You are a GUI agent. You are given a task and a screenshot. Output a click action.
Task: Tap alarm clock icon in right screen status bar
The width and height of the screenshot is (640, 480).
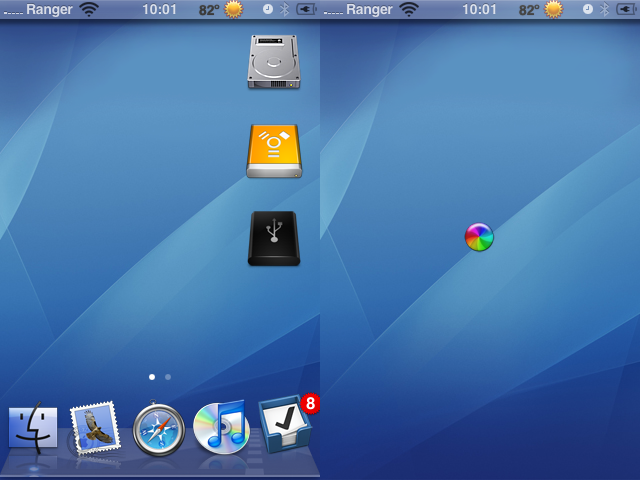tap(588, 9)
